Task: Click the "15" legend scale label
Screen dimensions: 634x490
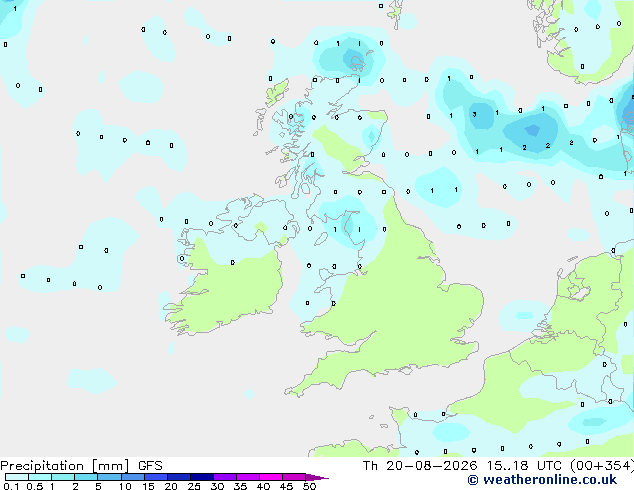Action: (148, 486)
